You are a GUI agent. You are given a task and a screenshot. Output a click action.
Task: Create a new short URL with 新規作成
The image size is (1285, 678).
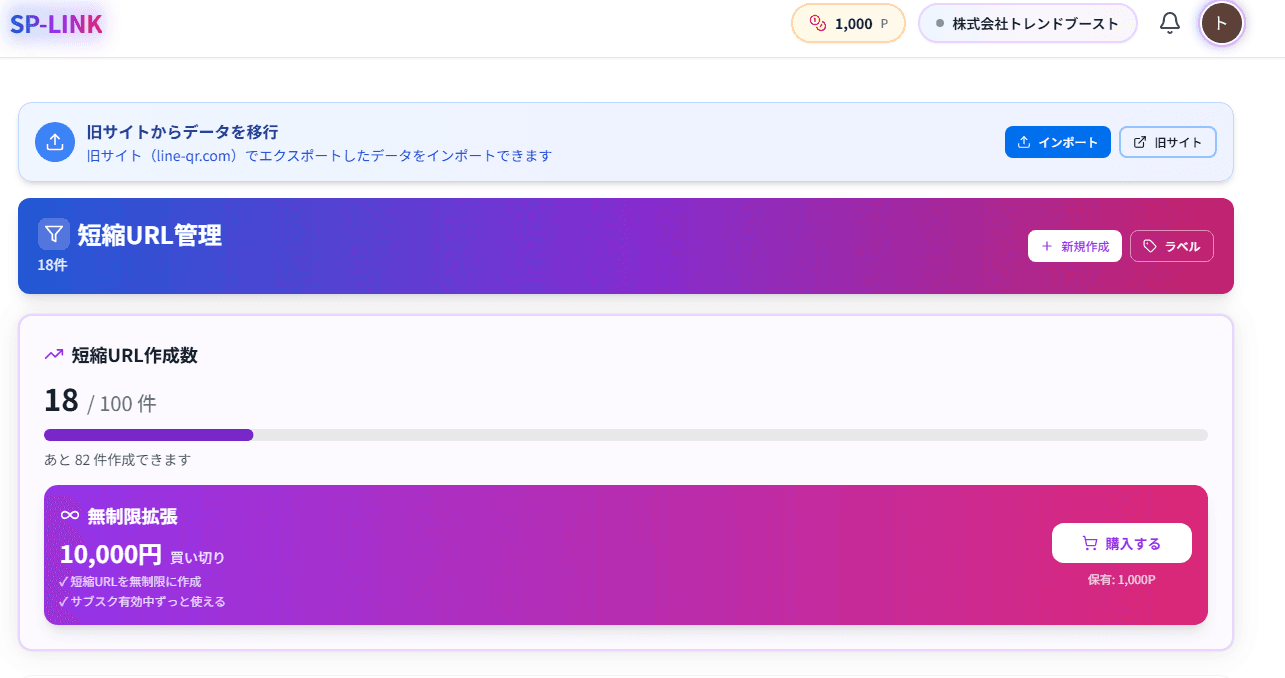[x=1074, y=246]
